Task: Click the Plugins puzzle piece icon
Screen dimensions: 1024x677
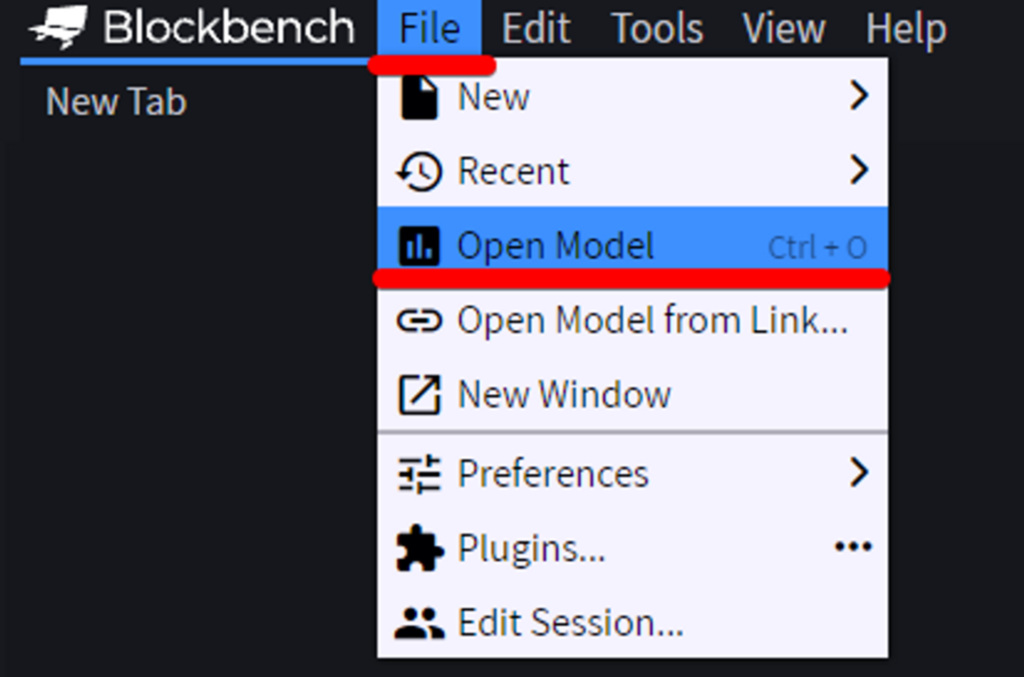Action: [x=419, y=549]
